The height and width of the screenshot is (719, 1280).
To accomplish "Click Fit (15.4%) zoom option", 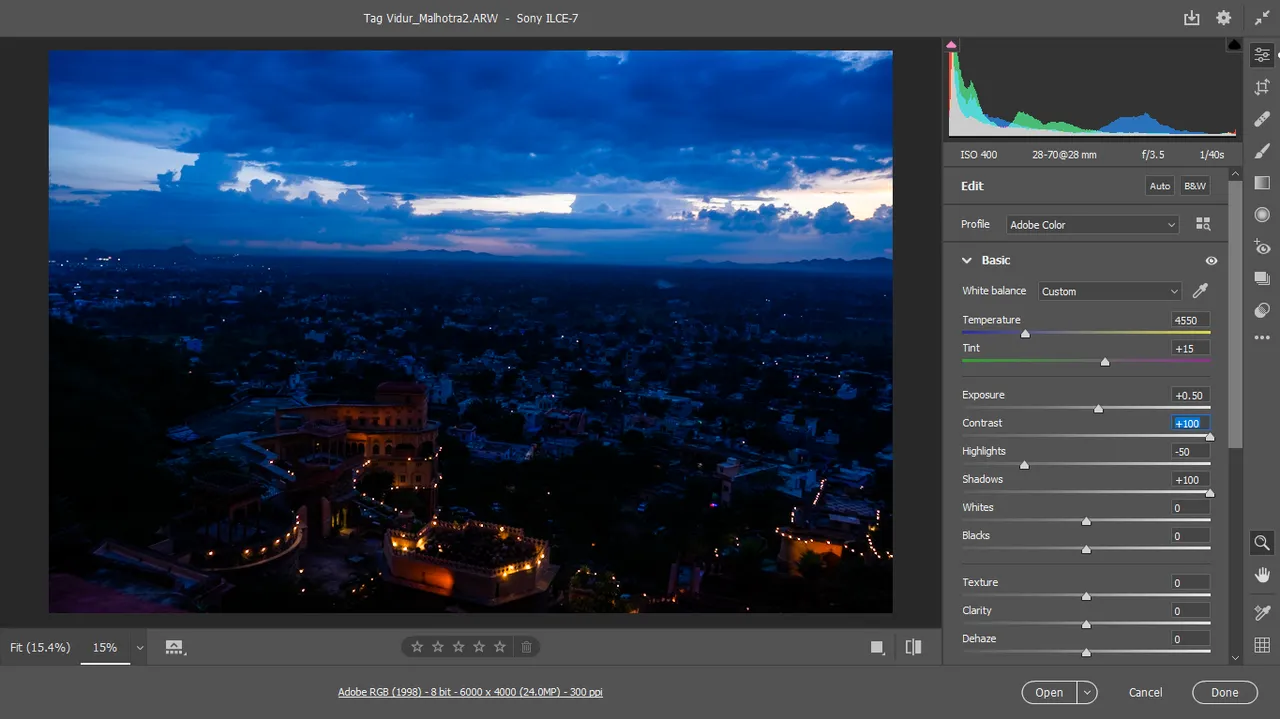I will coord(40,647).
